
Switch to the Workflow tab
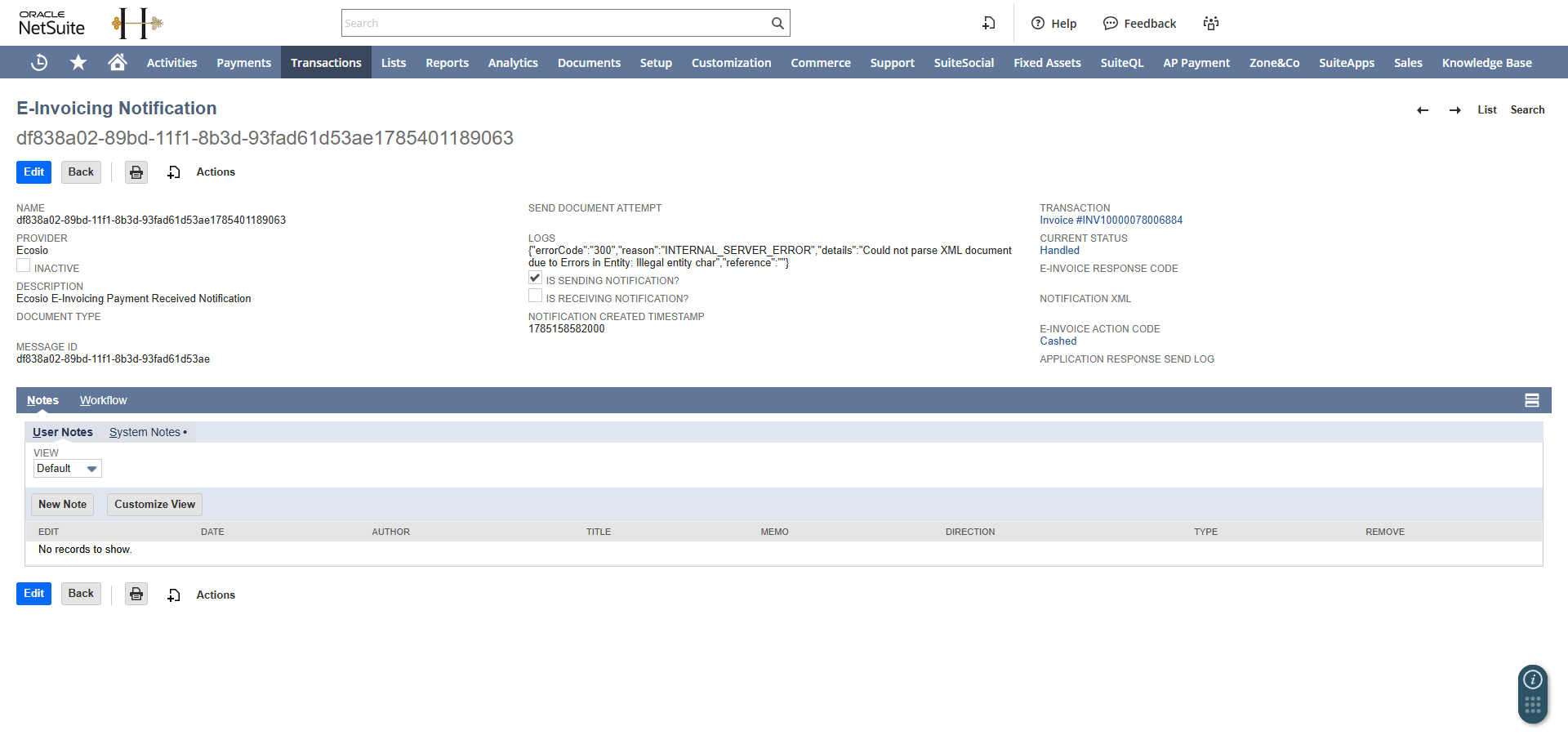click(x=103, y=400)
